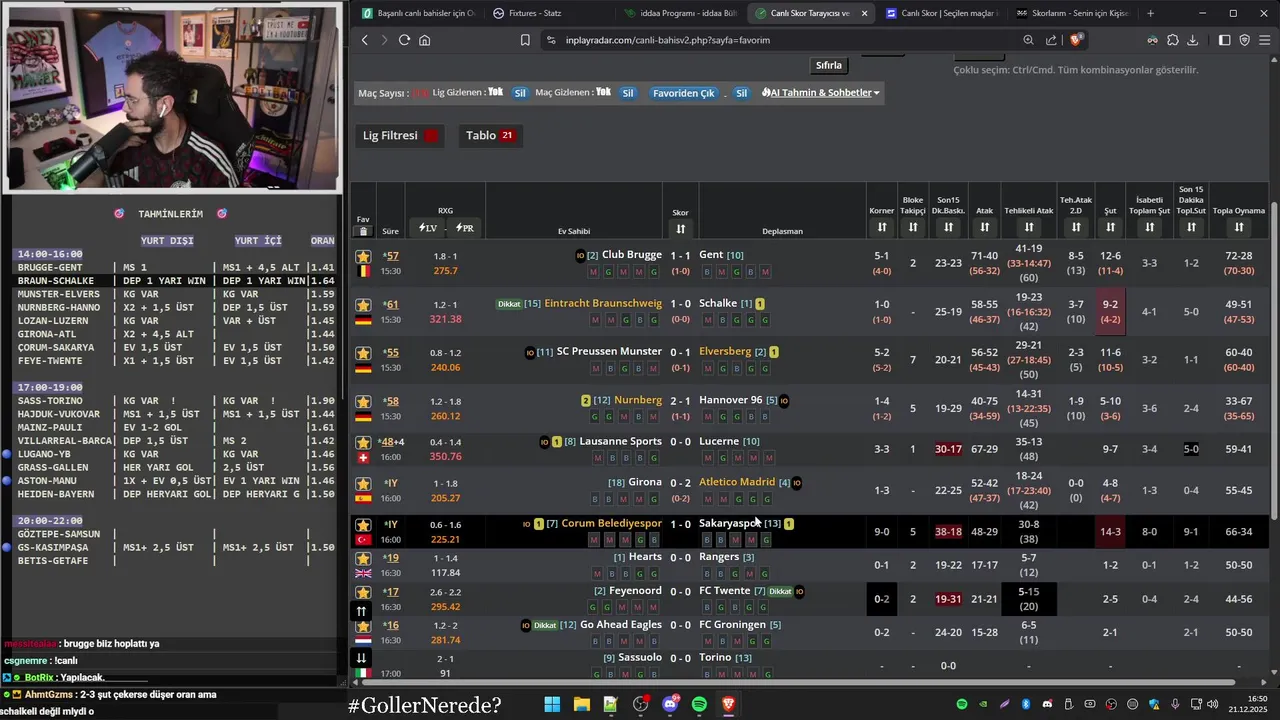Click Sil next to Maç Gizlenen
Screen dimensions: 1280x720
[x=628, y=93]
